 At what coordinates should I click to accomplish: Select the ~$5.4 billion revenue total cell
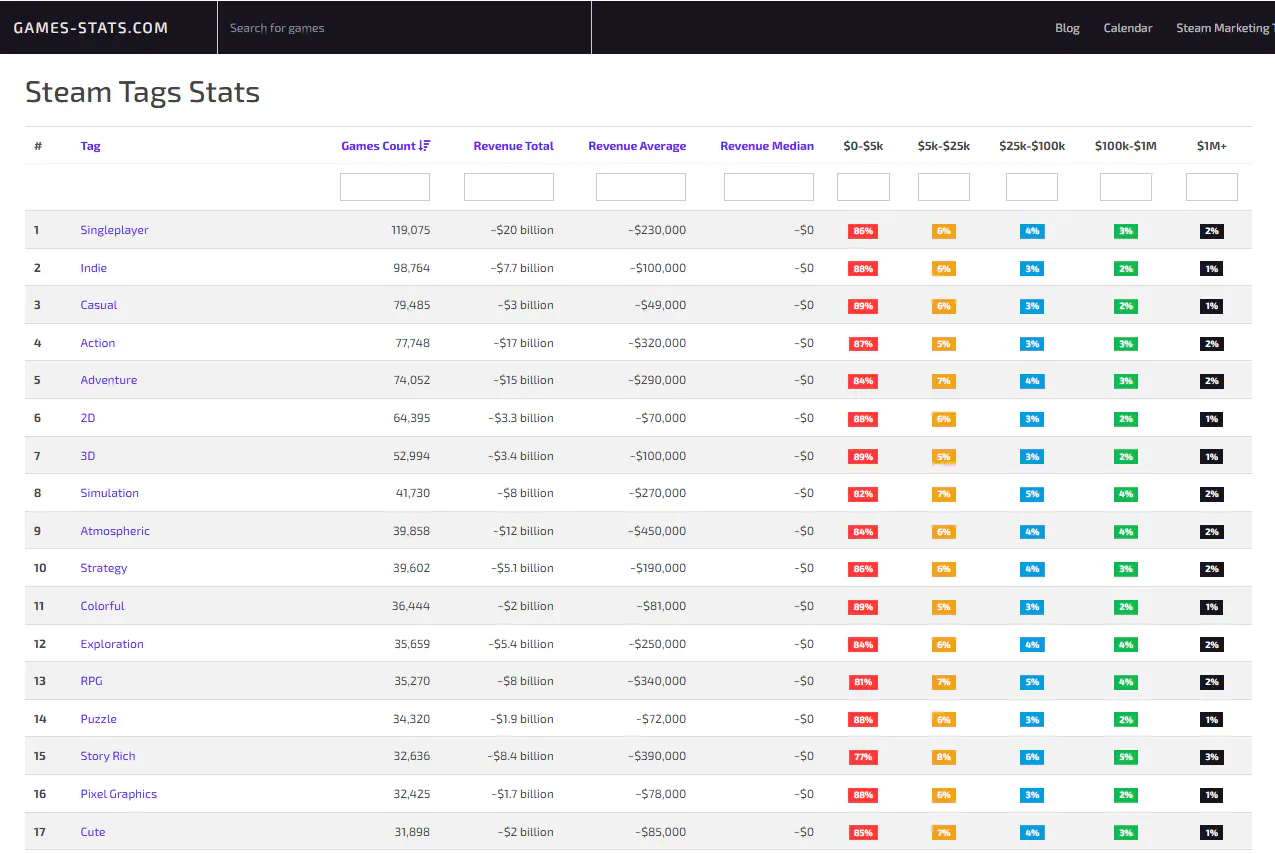pos(521,644)
